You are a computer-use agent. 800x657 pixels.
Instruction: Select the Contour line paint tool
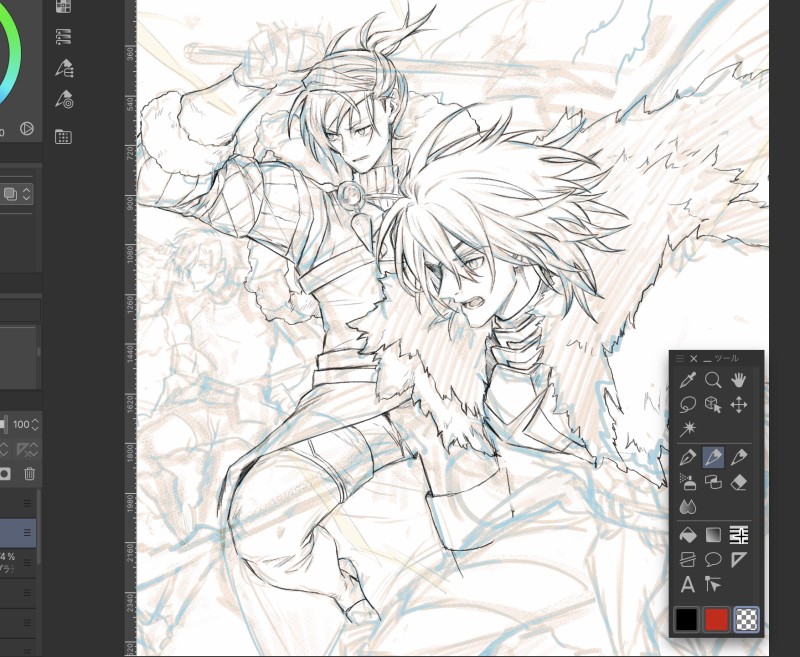click(738, 535)
